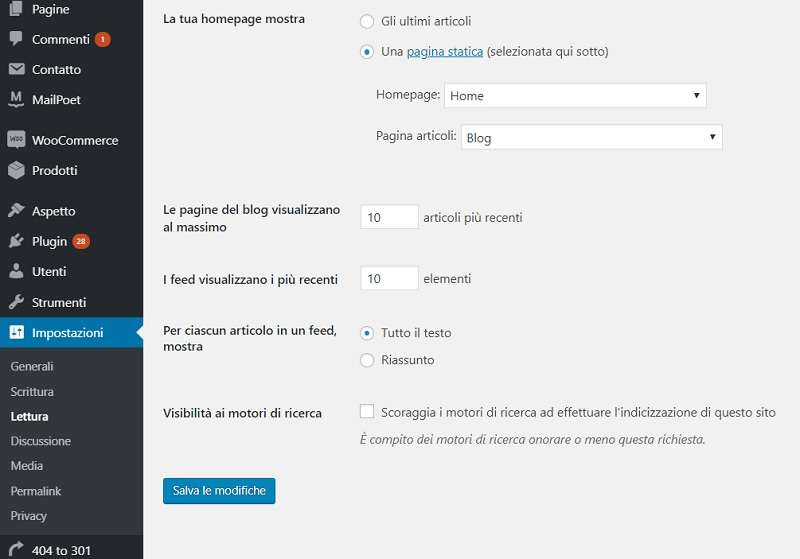Image resolution: width=800 pixels, height=559 pixels.
Task: Click the blog pages article count field
Action: click(x=389, y=217)
